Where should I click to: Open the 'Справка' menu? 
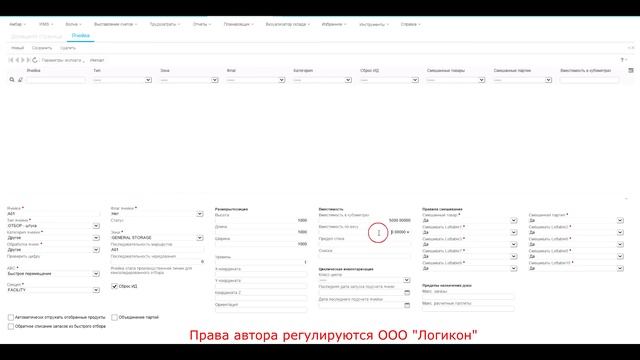pyautogui.click(x=411, y=24)
